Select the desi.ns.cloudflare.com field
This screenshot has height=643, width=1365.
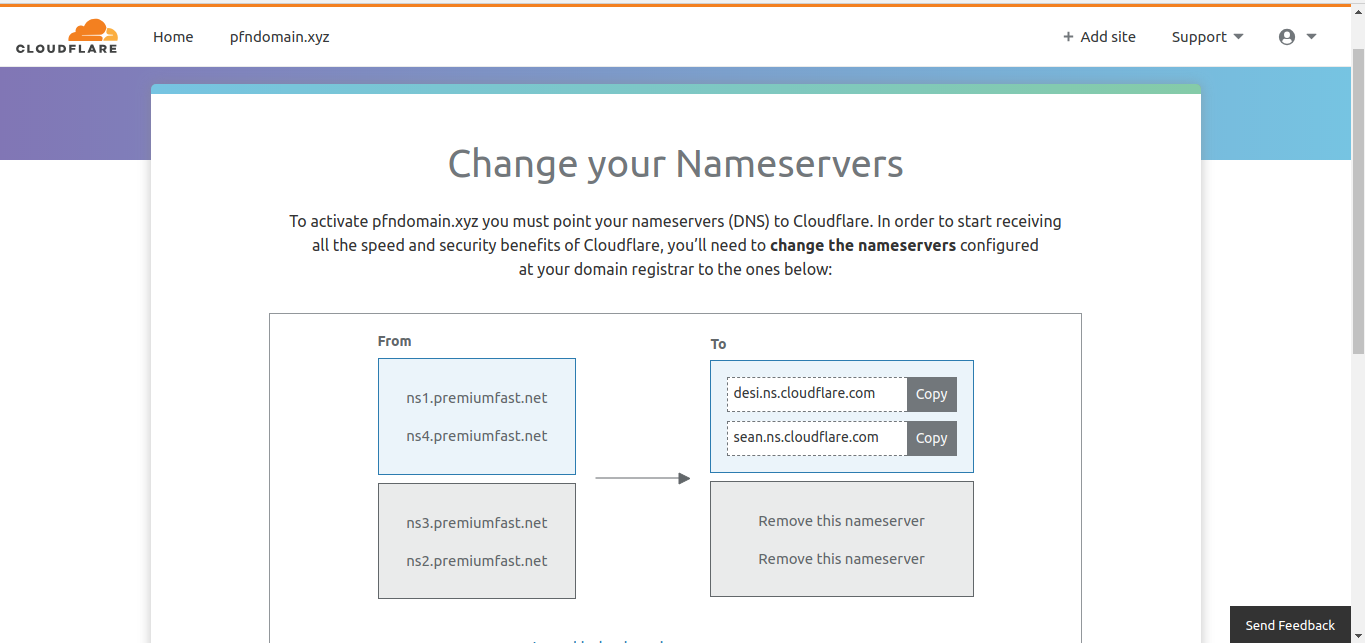tap(817, 394)
